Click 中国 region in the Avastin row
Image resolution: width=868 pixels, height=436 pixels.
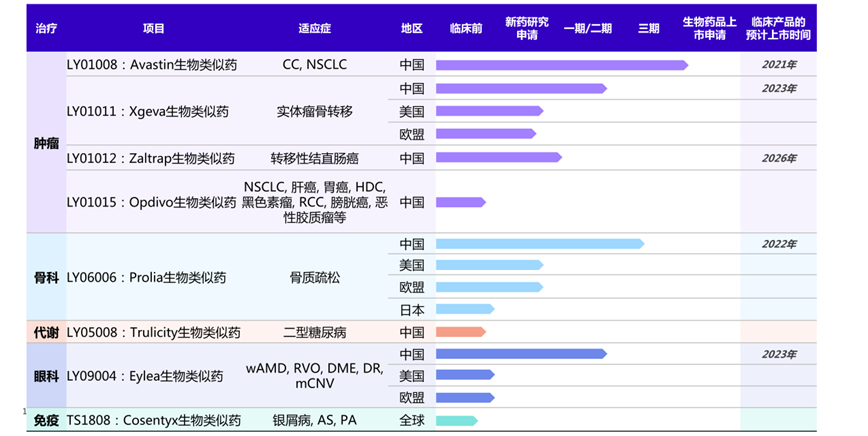click(x=412, y=65)
